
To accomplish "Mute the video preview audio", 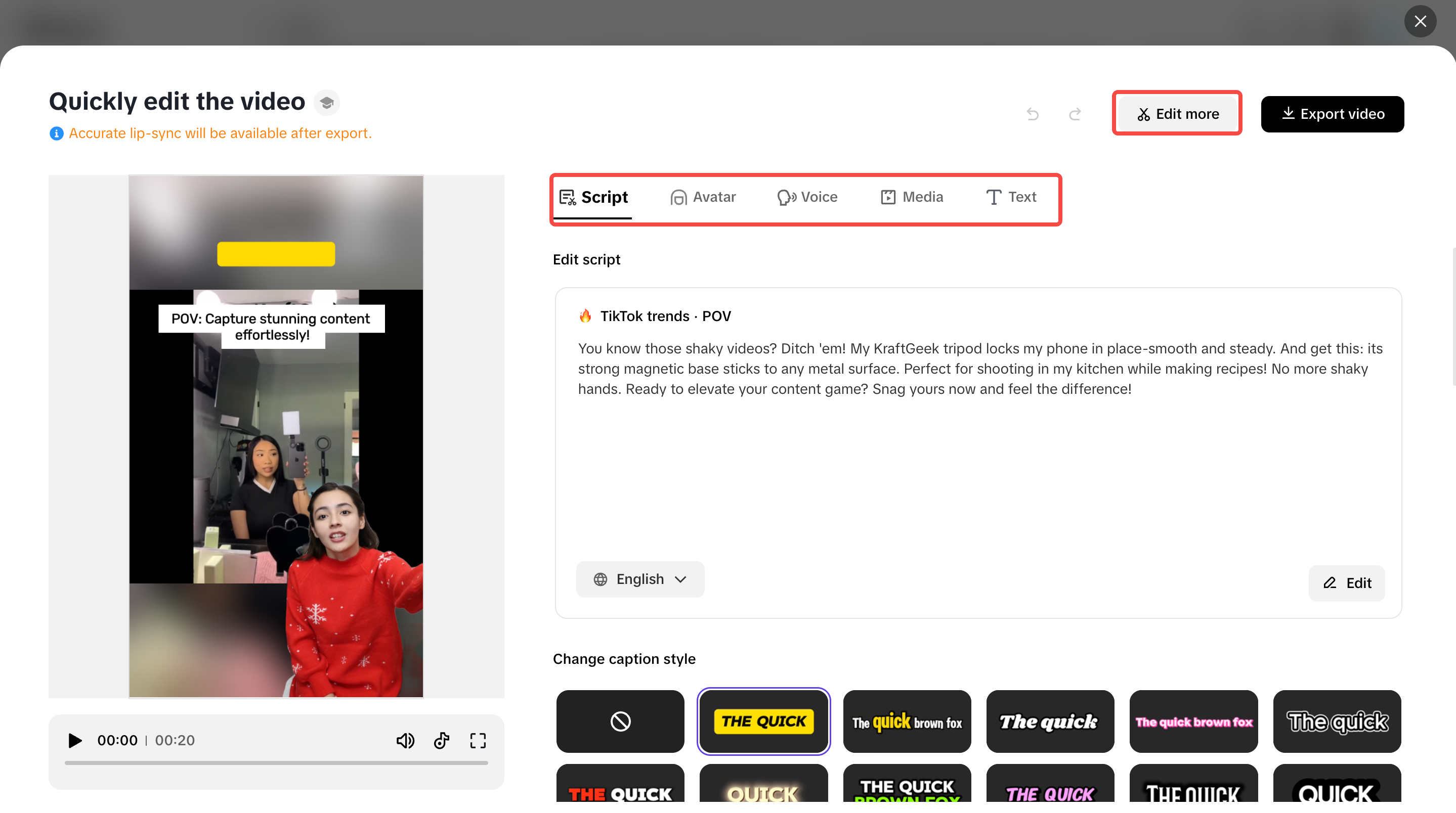I will [406, 740].
